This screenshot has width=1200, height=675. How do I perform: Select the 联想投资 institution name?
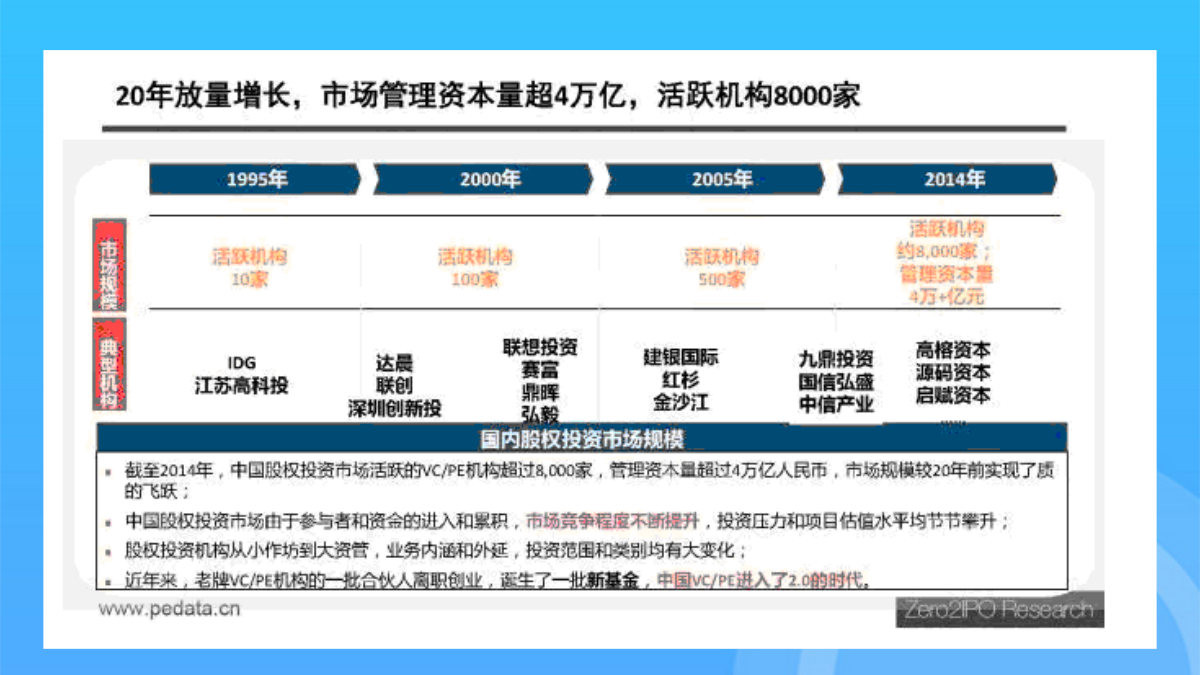coord(540,348)
